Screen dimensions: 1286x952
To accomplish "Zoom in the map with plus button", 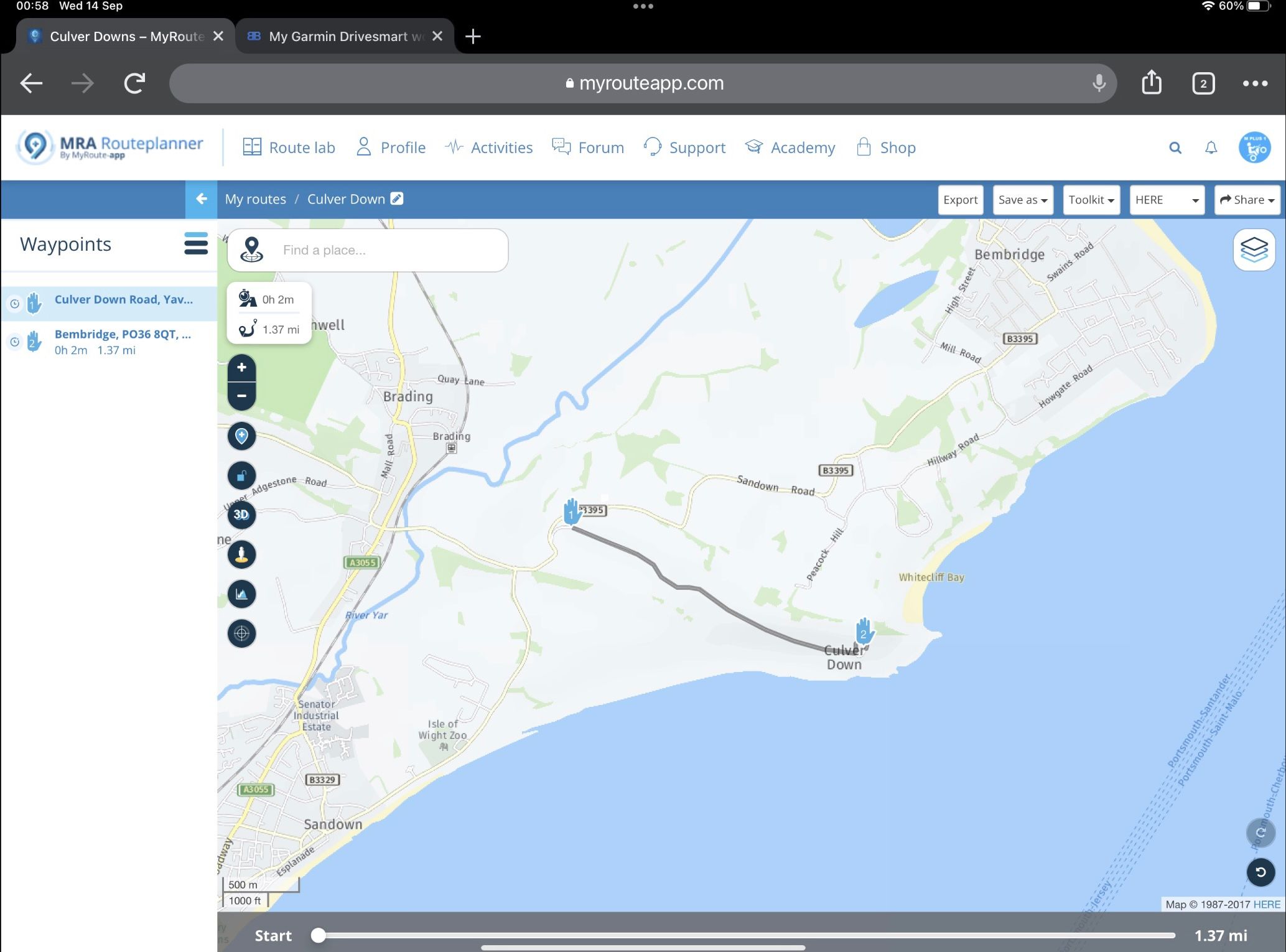I will pyautogui.click(x=241, y=367).
